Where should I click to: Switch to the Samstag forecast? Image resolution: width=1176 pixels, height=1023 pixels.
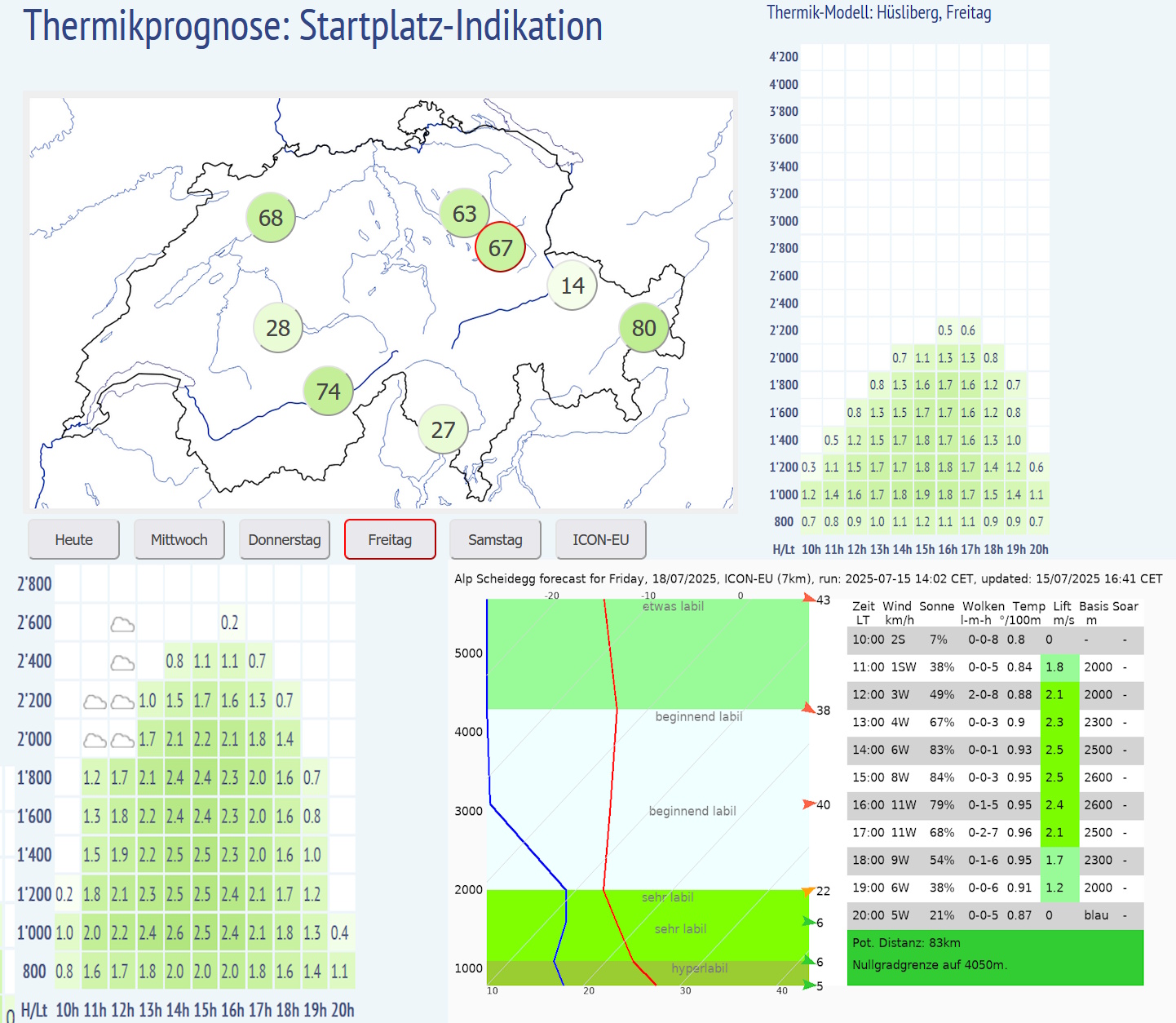pyautogui.click(x=495, y=540)
